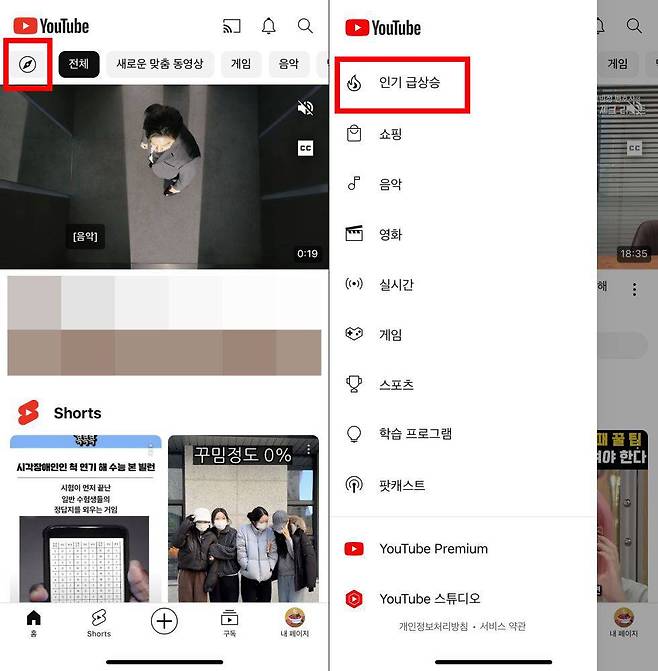Viewport: 658px width, 671px height.
Task: Select the 게임 chip in left screen
Action: coord(241,64)
